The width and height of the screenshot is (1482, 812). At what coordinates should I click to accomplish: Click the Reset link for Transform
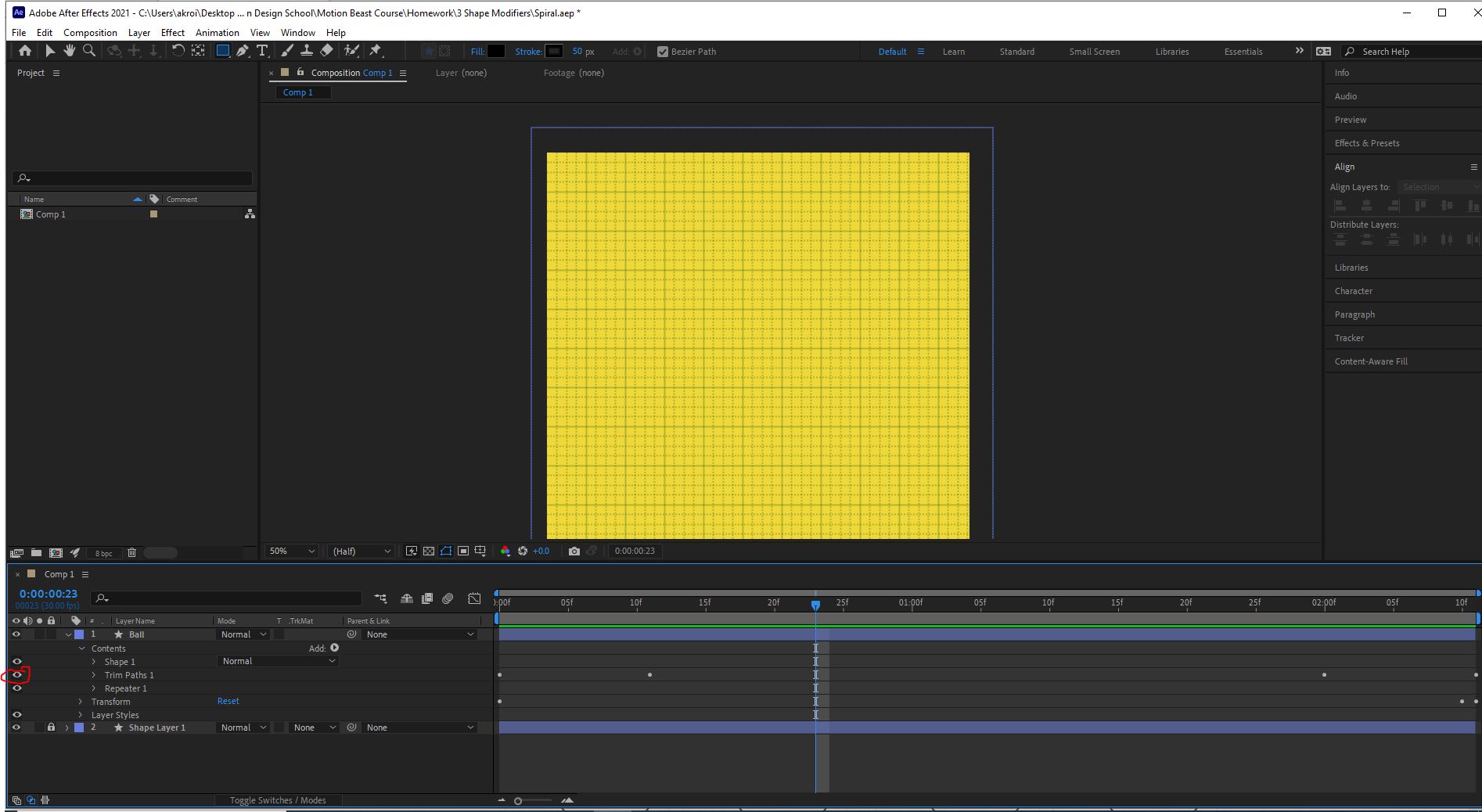click(x=228, y=701)
